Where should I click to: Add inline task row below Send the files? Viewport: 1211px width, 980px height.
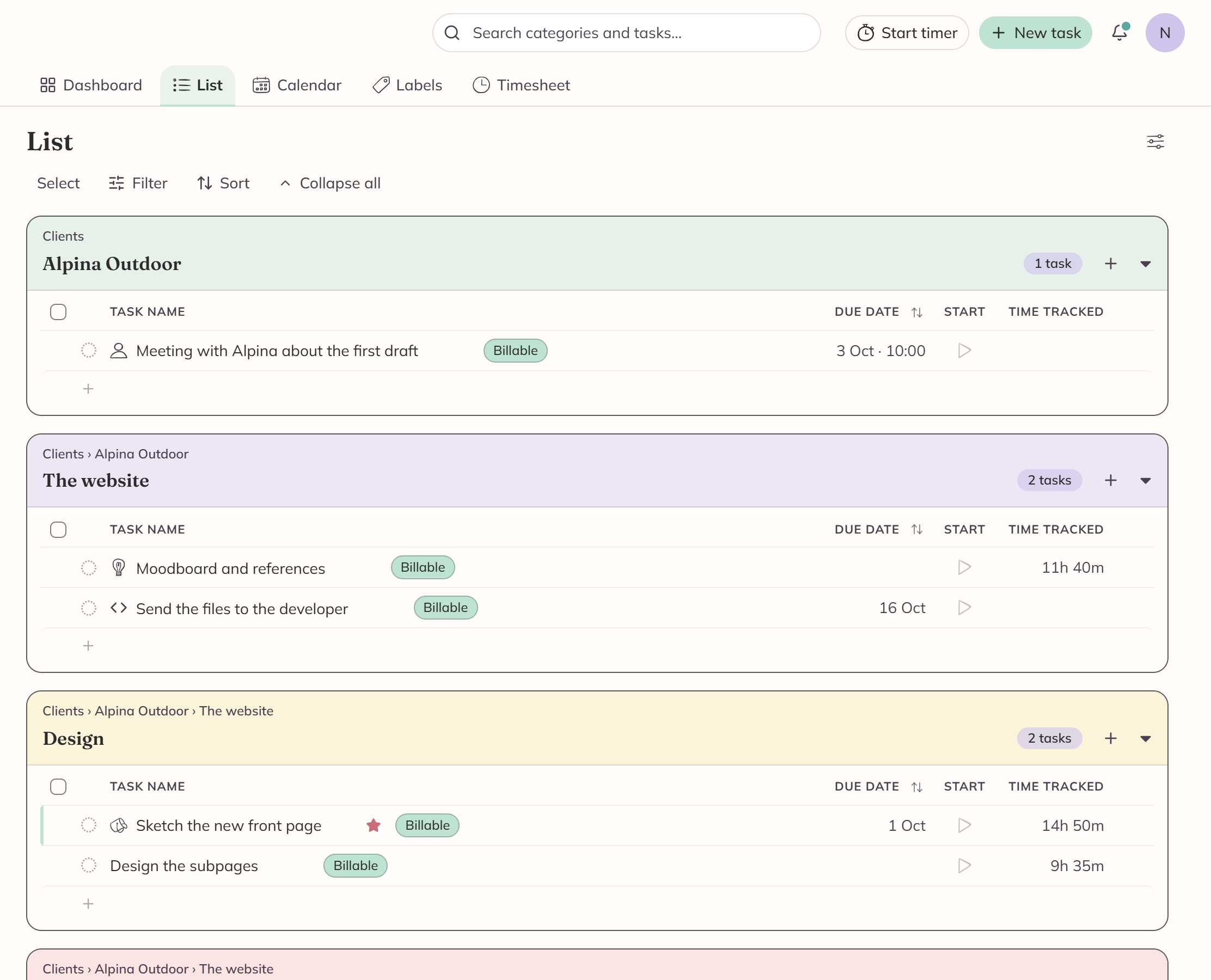(x=88, y=646)
